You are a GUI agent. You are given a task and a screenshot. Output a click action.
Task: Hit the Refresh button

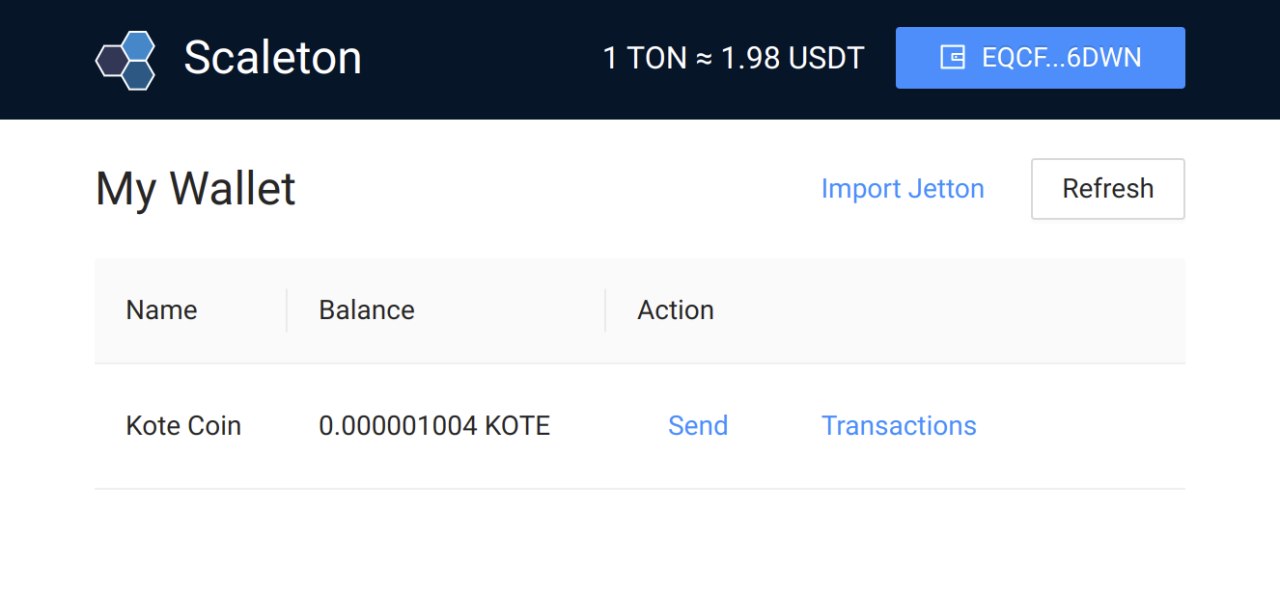[x=1108, y=188]
